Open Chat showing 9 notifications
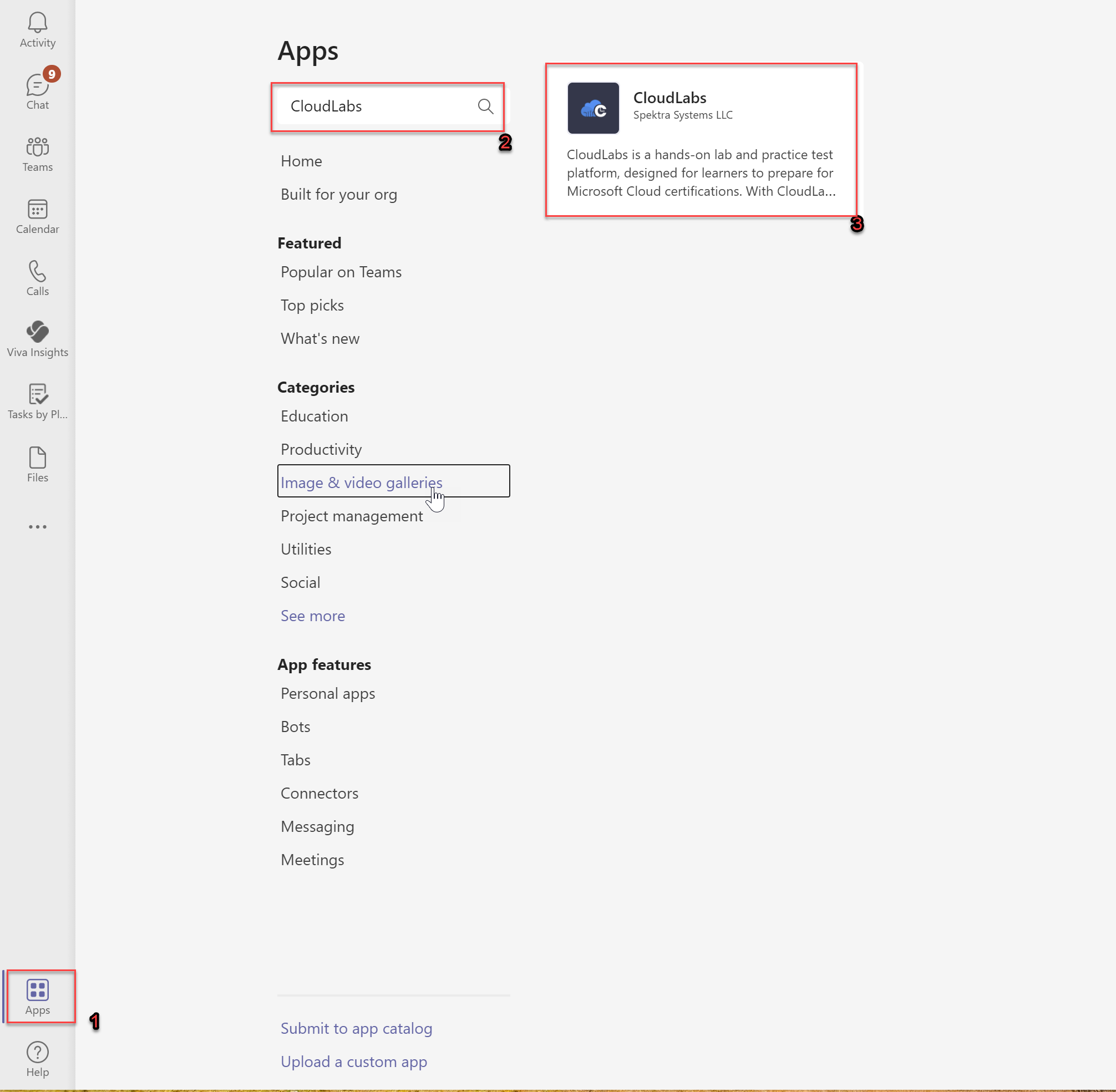Screen dimensions: 1116x1092 [37, 90]
